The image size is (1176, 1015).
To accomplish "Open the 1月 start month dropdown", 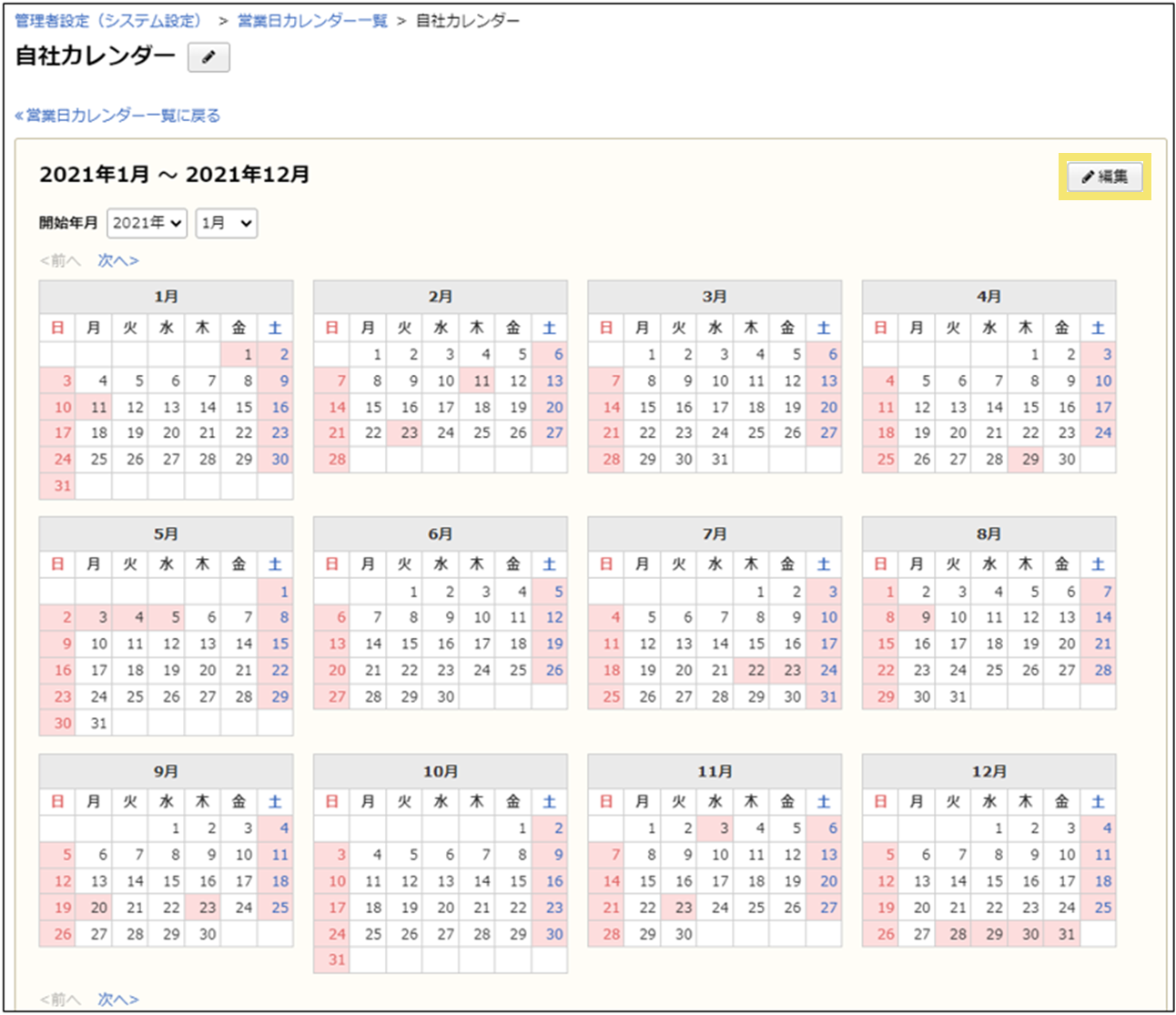I will [226, 223].
